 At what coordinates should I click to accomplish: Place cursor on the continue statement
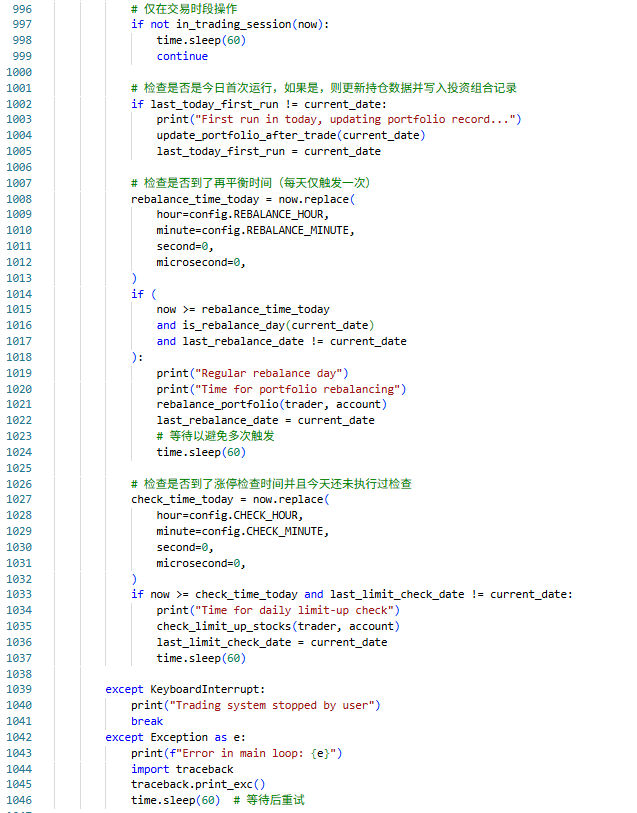(182, 56)
